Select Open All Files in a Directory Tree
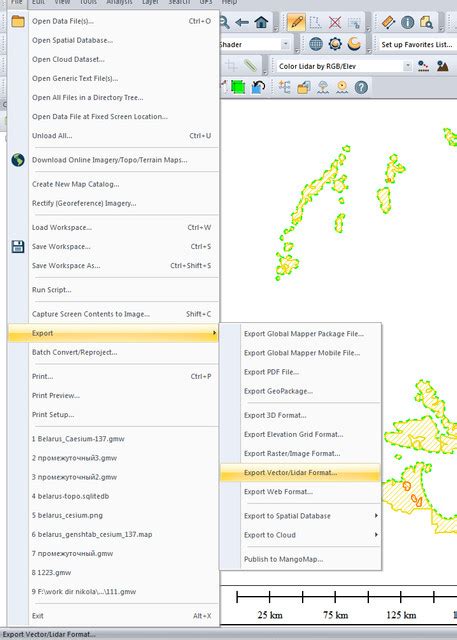The height and width of the screenshot is (640, 457). [x=113, y=98]
